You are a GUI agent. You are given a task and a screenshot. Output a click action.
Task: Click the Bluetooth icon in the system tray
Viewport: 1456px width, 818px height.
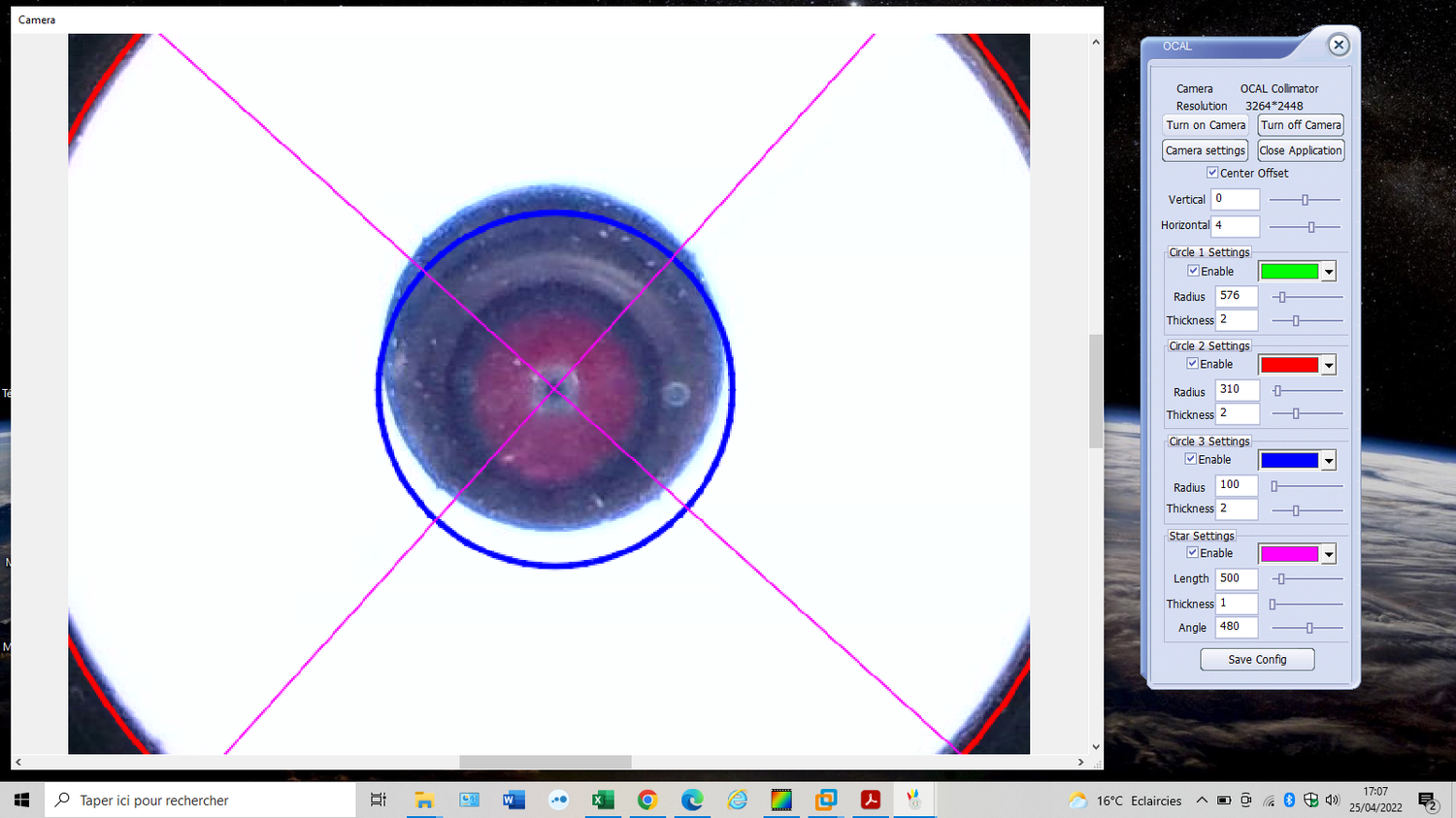pos(1289,800)
